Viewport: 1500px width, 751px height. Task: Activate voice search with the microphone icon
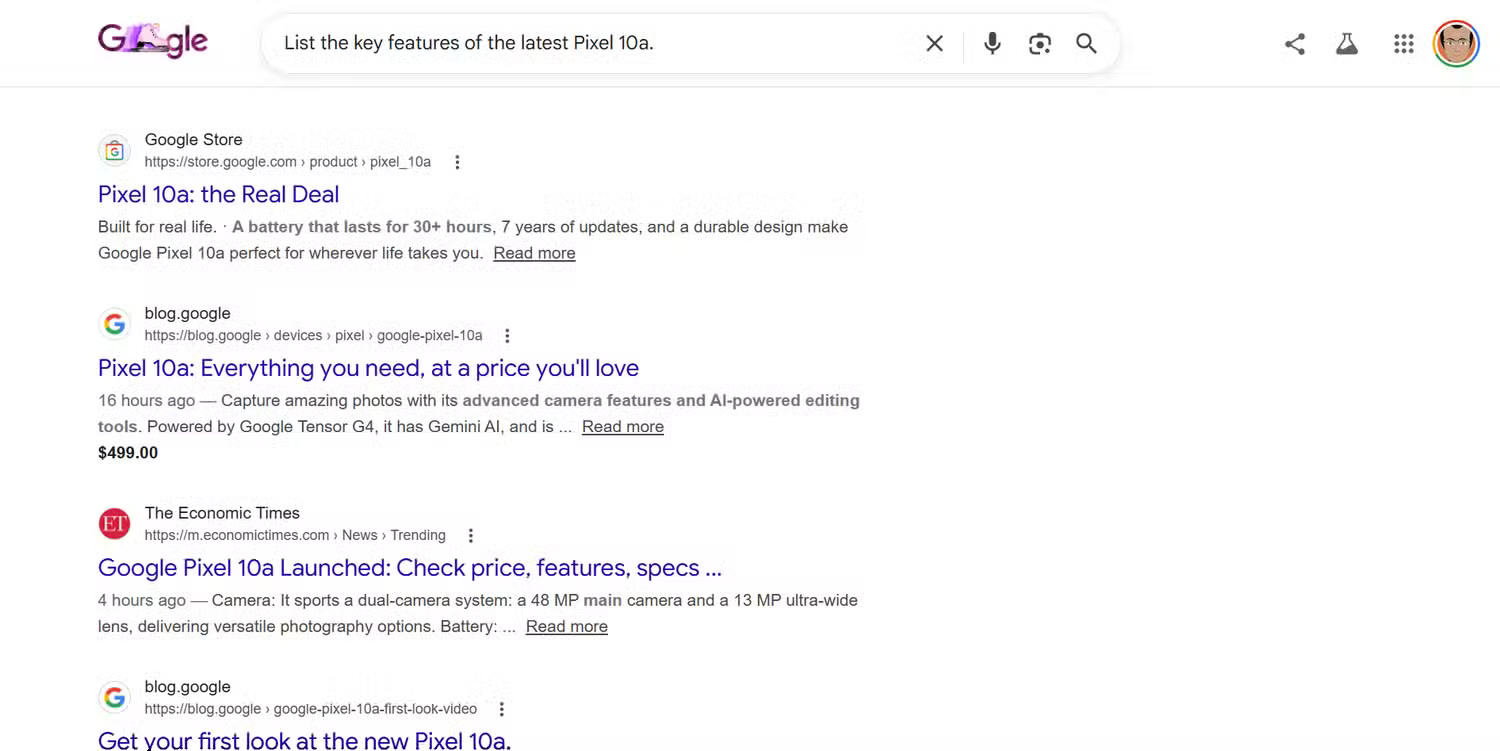click(x=992, y=43)
